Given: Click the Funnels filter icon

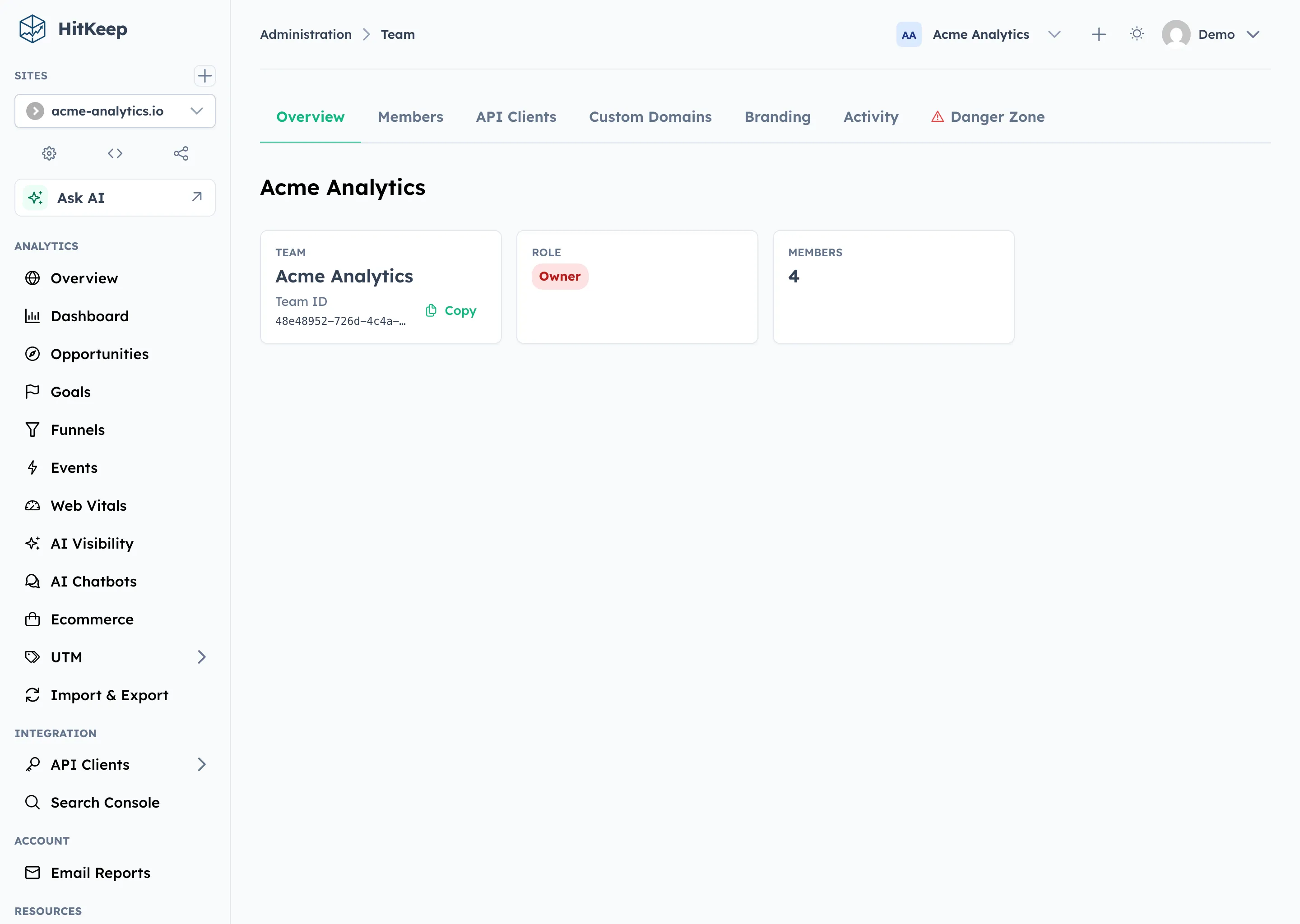Looking at the screenshot, I should [32, 430].
